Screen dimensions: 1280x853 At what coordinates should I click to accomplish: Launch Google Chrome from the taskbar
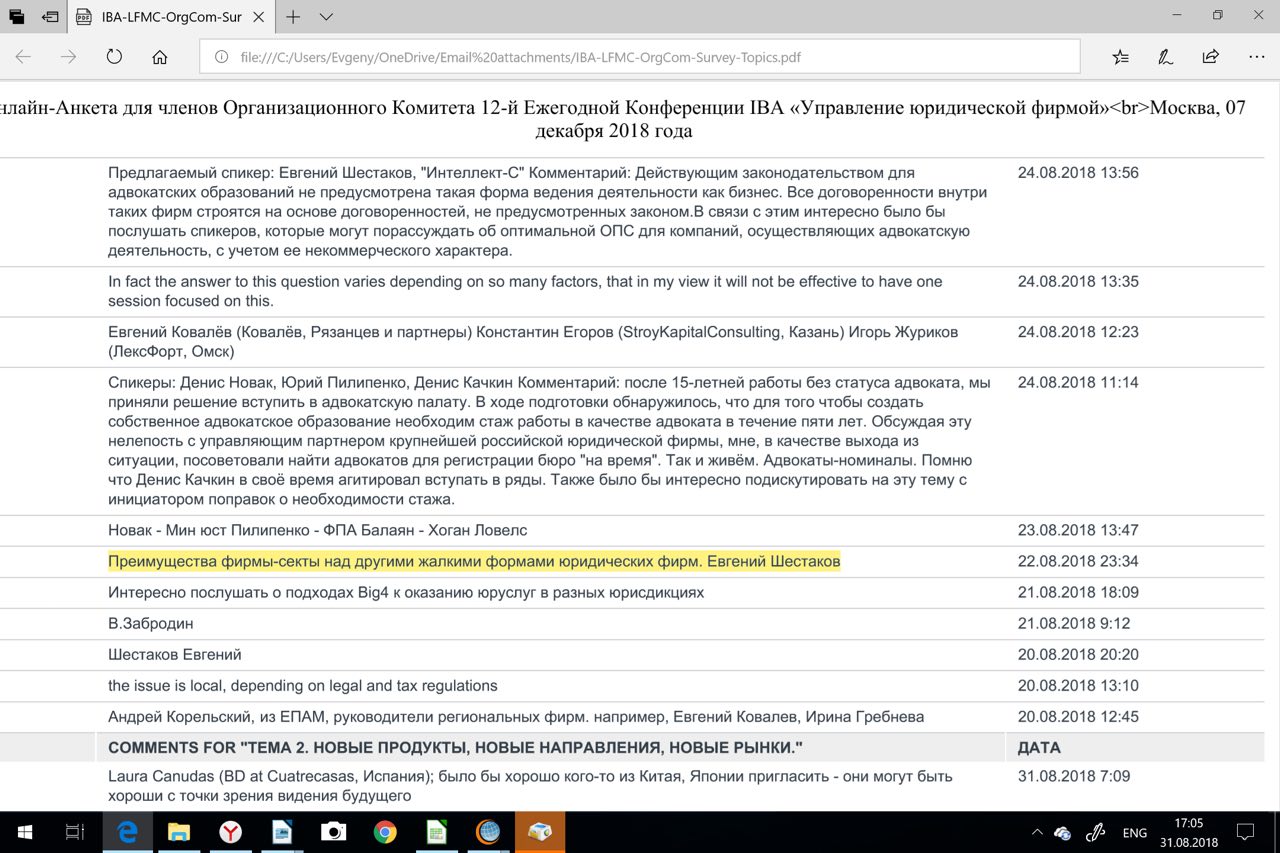coord(385,832)
